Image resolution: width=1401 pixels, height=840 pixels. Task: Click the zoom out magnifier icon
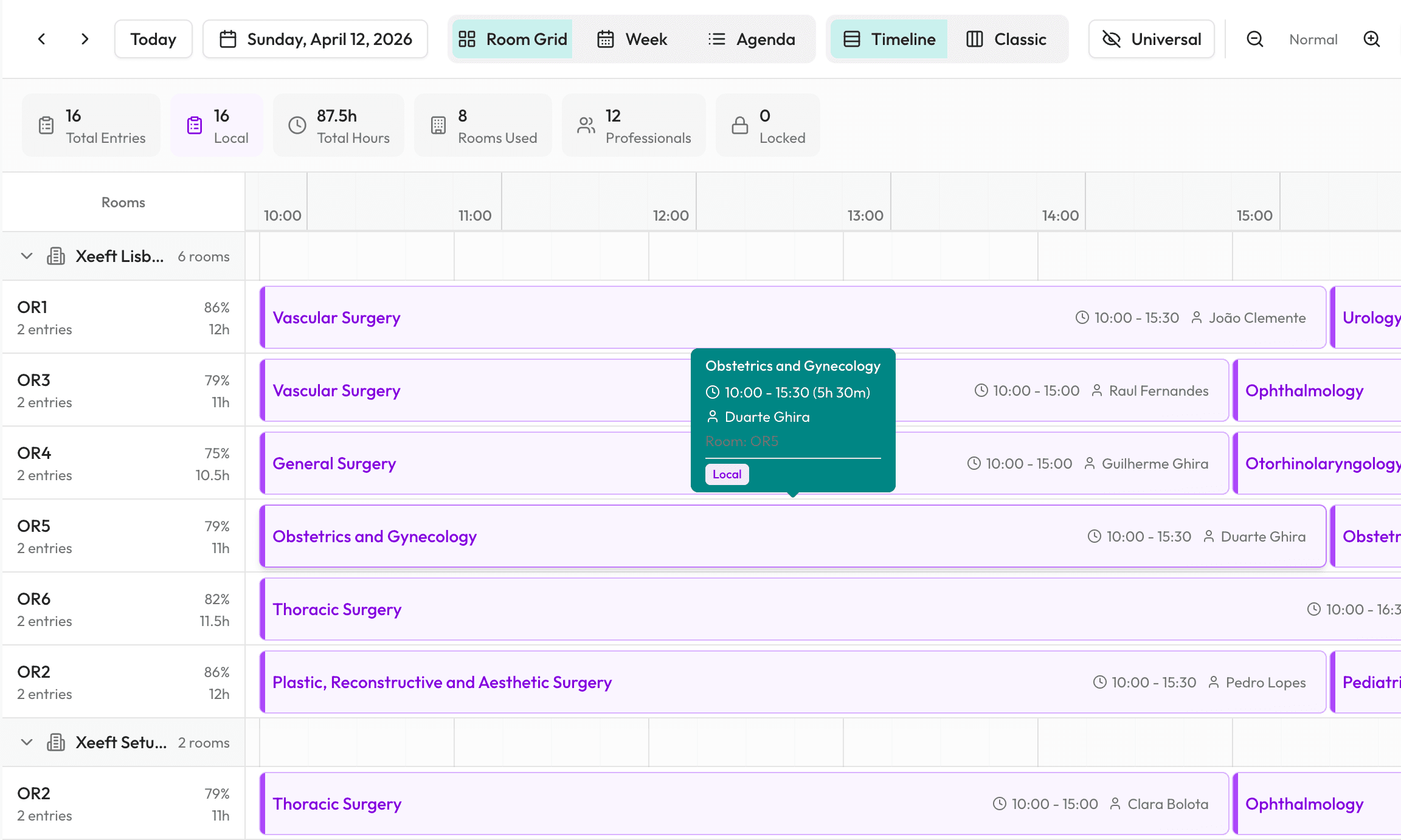tap(1254, 38)
